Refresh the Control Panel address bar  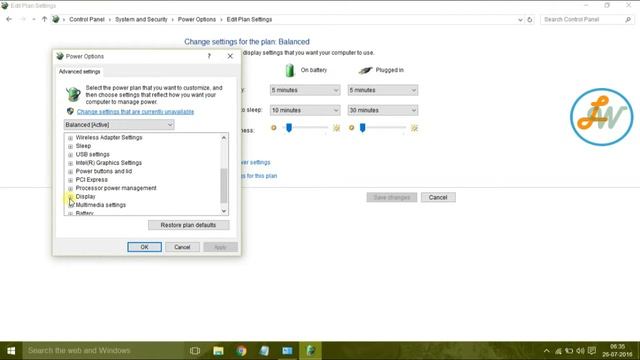coord(530,20)
